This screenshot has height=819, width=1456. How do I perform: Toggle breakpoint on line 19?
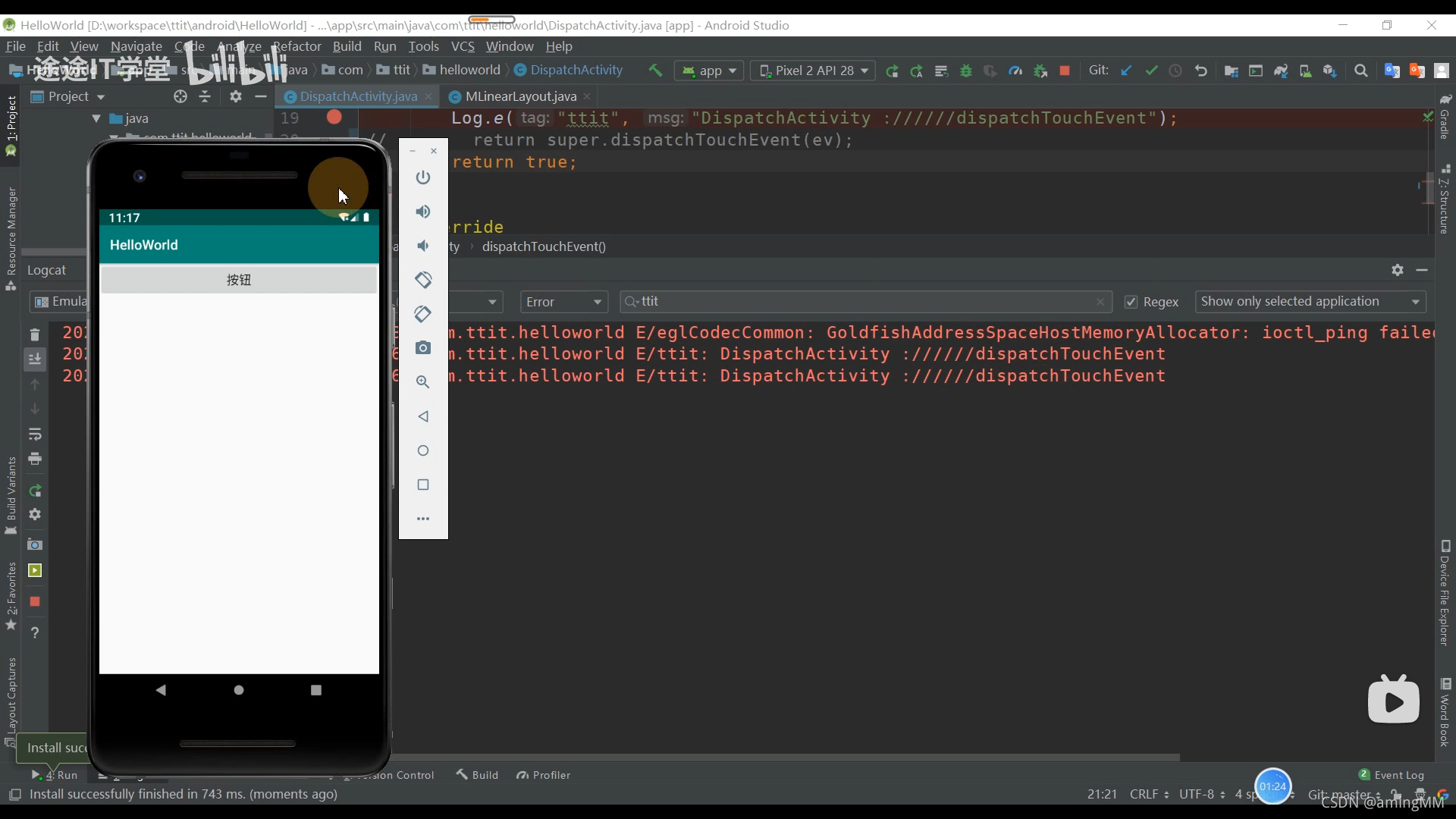334,118
